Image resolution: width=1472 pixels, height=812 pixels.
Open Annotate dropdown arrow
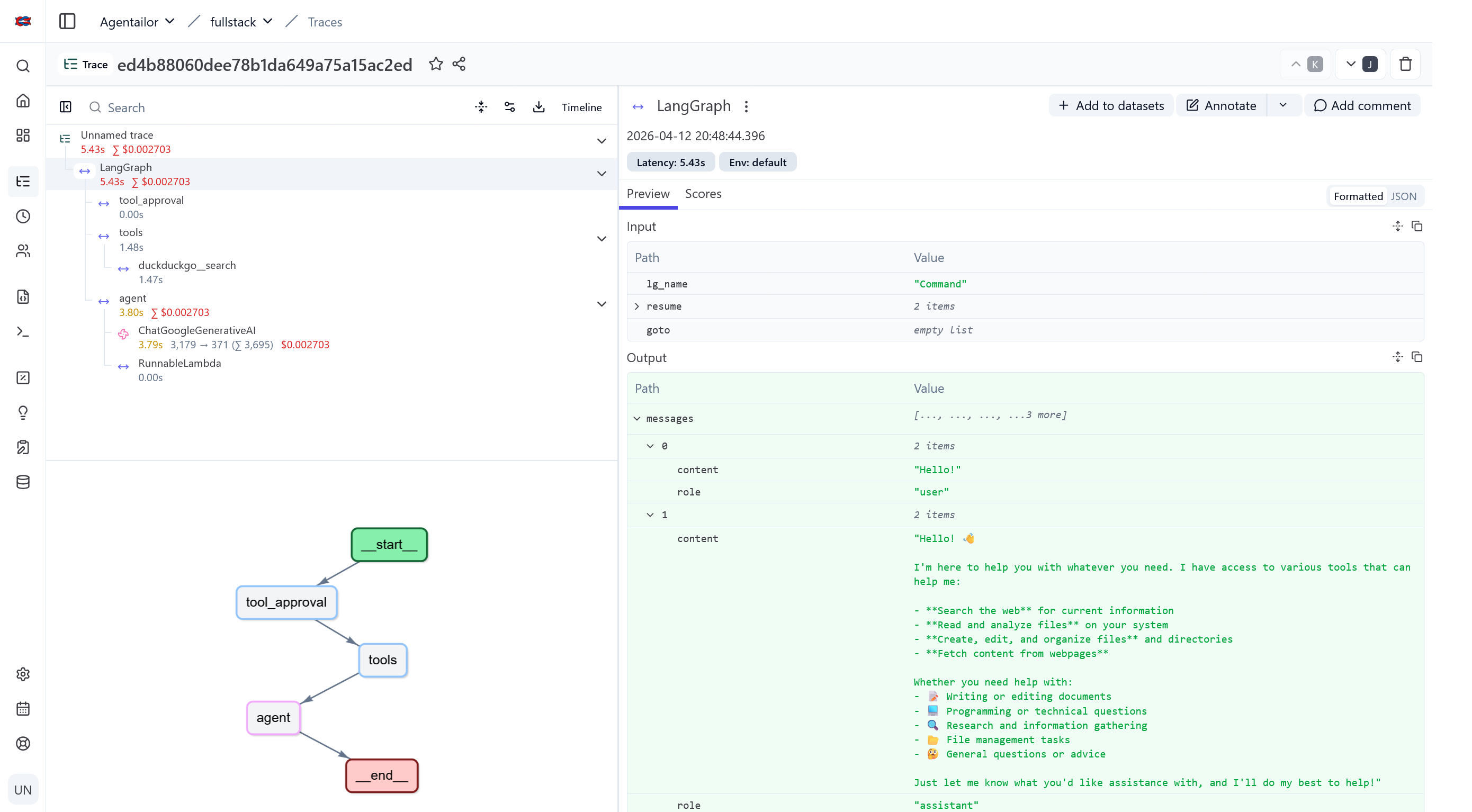click(1283, 105)
